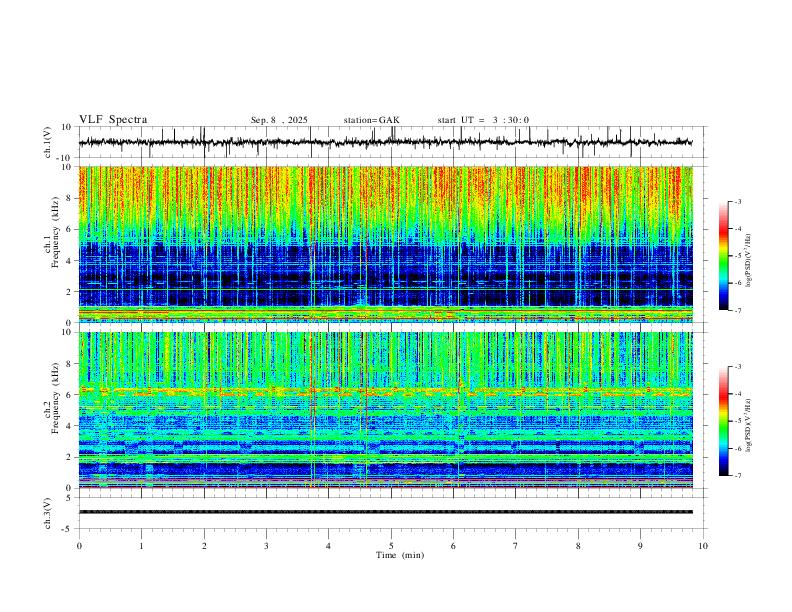
Task: Click the 'Time (min)' axis label
Action: 400,555
